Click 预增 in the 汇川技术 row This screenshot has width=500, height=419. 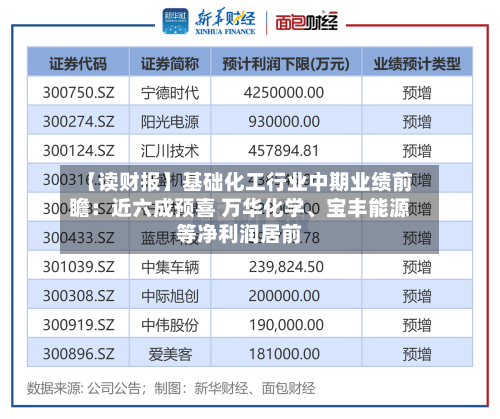click(x=417, y=151)
